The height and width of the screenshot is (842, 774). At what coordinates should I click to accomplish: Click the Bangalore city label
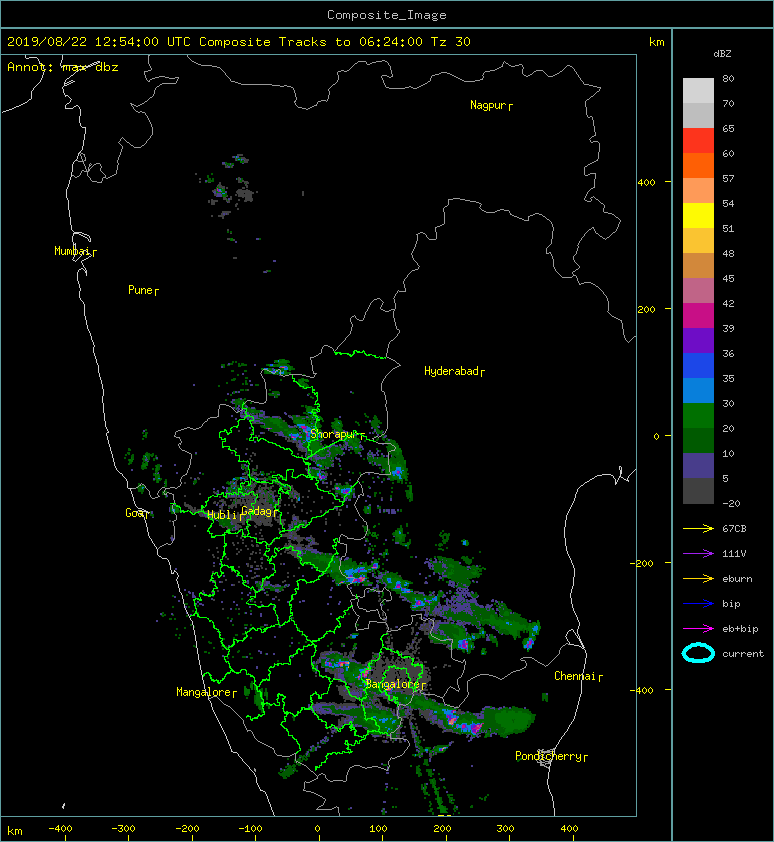tap(393, 684)
